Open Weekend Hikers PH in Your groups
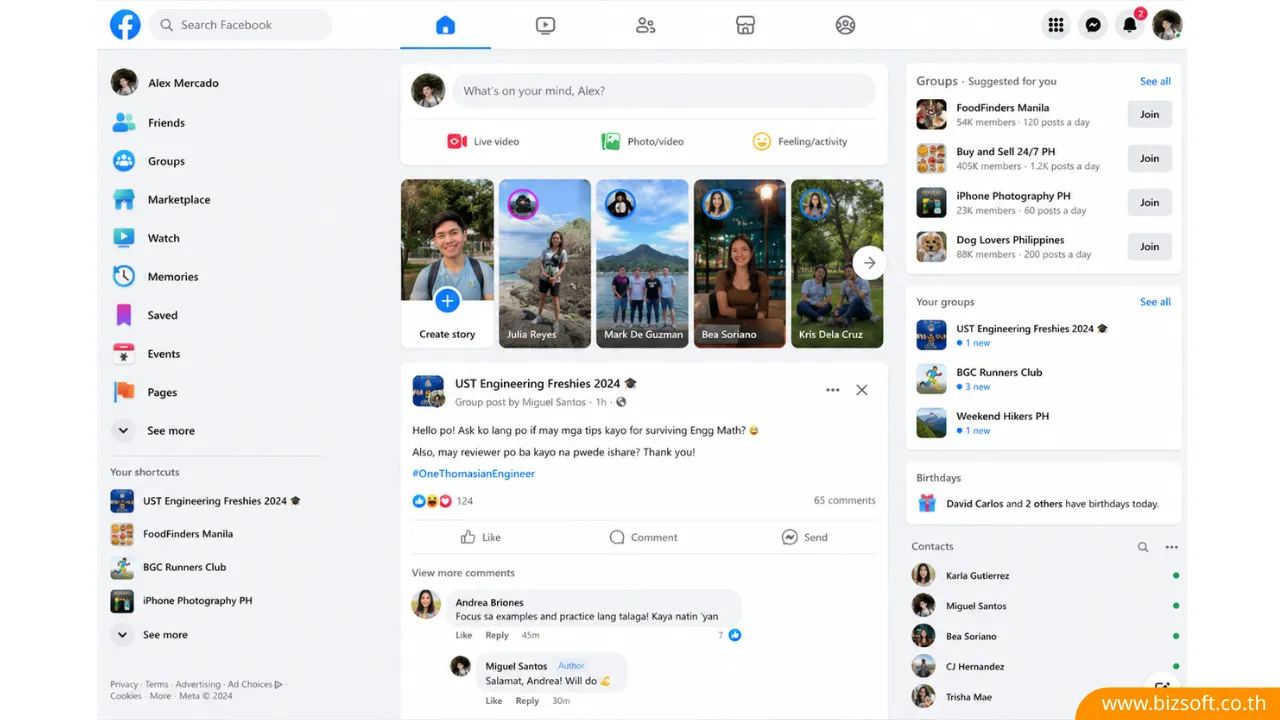 point(1043,423)
